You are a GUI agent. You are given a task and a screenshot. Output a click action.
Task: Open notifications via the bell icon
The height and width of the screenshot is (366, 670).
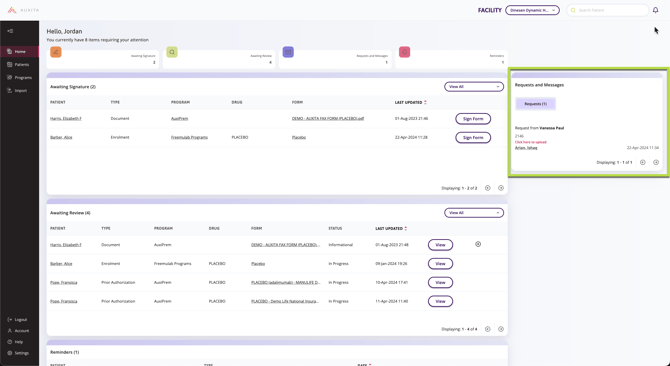655,10
